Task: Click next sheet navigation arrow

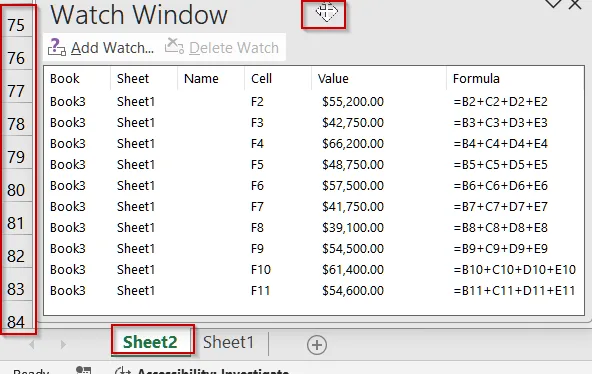Action: click(63, 344)
